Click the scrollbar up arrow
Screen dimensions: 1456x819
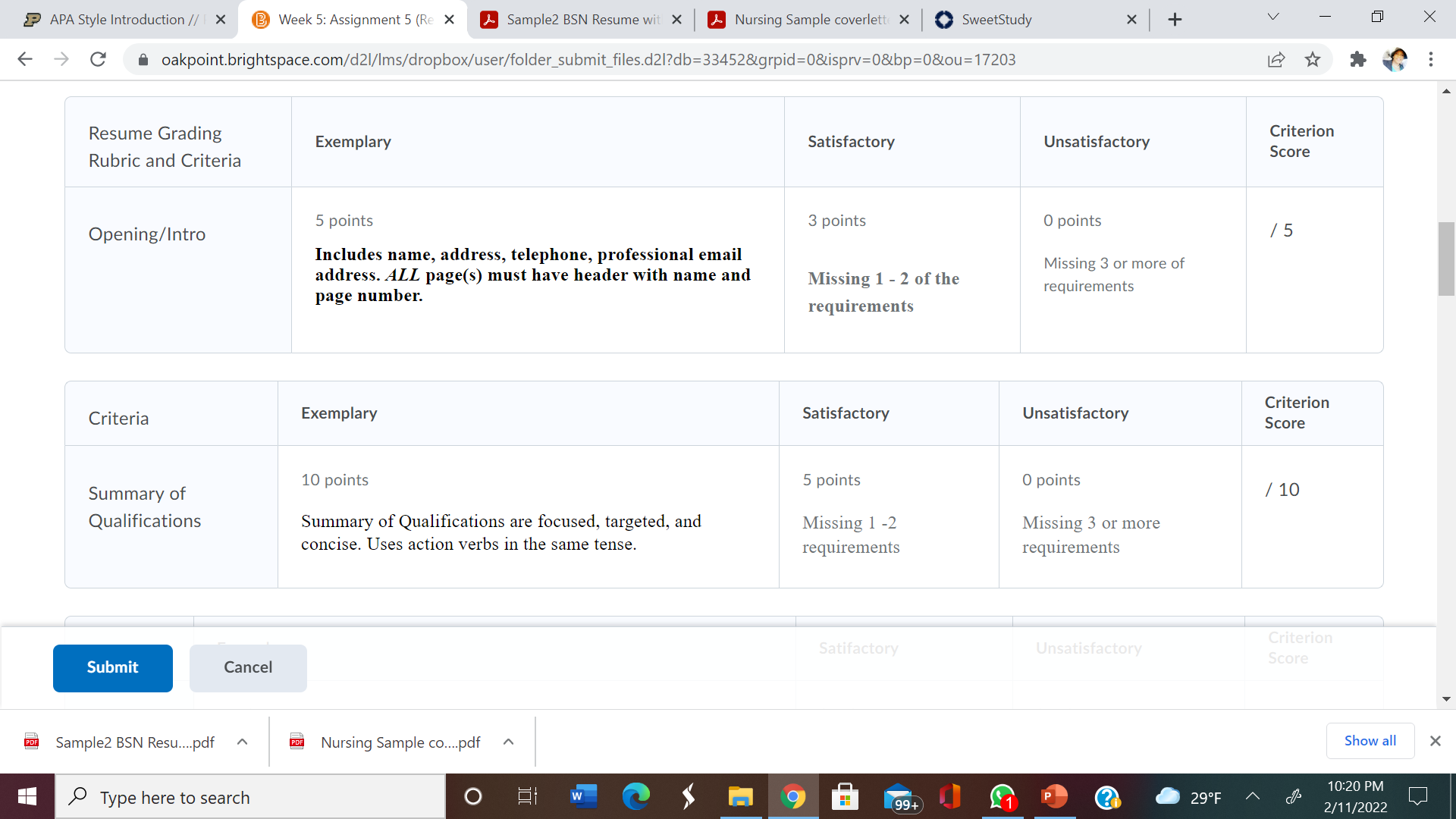pos(1446,90)
